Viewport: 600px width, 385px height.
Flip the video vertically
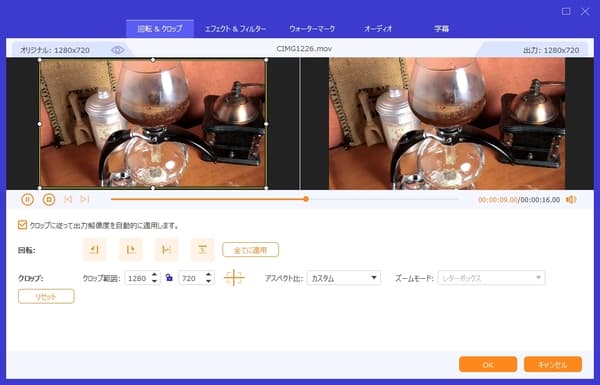coord(202,250)
